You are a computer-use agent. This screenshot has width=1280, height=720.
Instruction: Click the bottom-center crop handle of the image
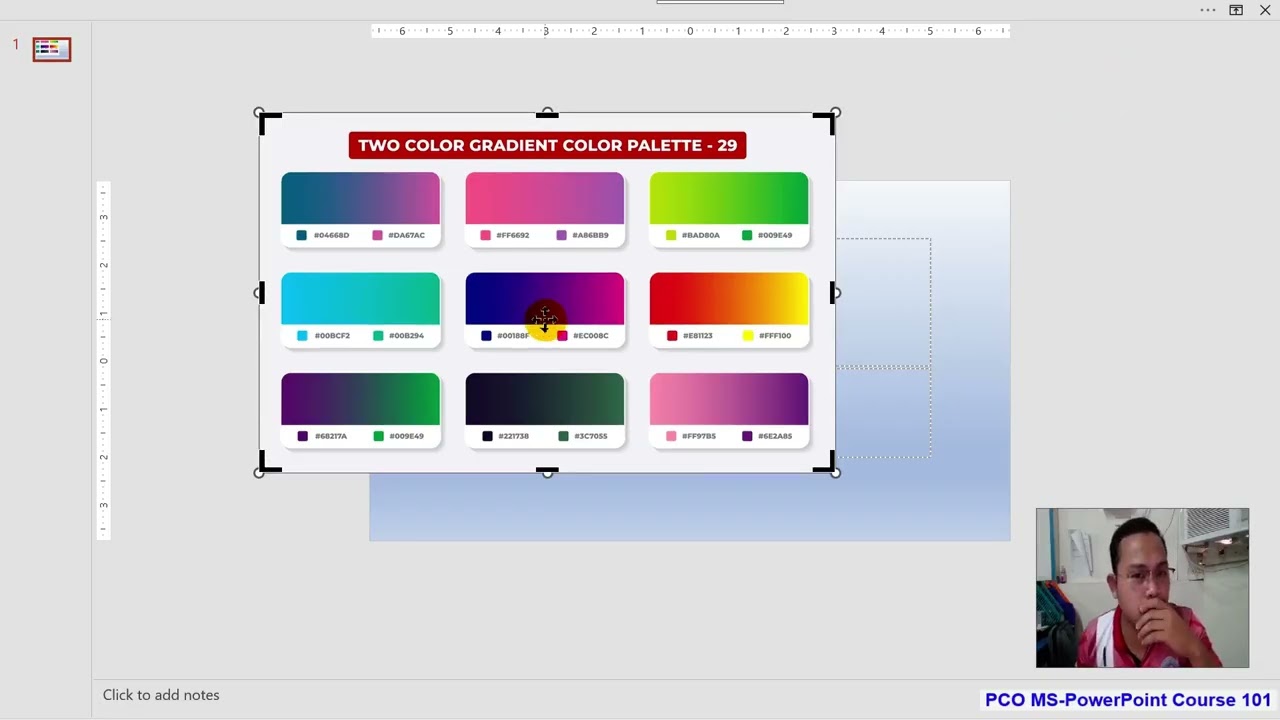pos(547,469)
